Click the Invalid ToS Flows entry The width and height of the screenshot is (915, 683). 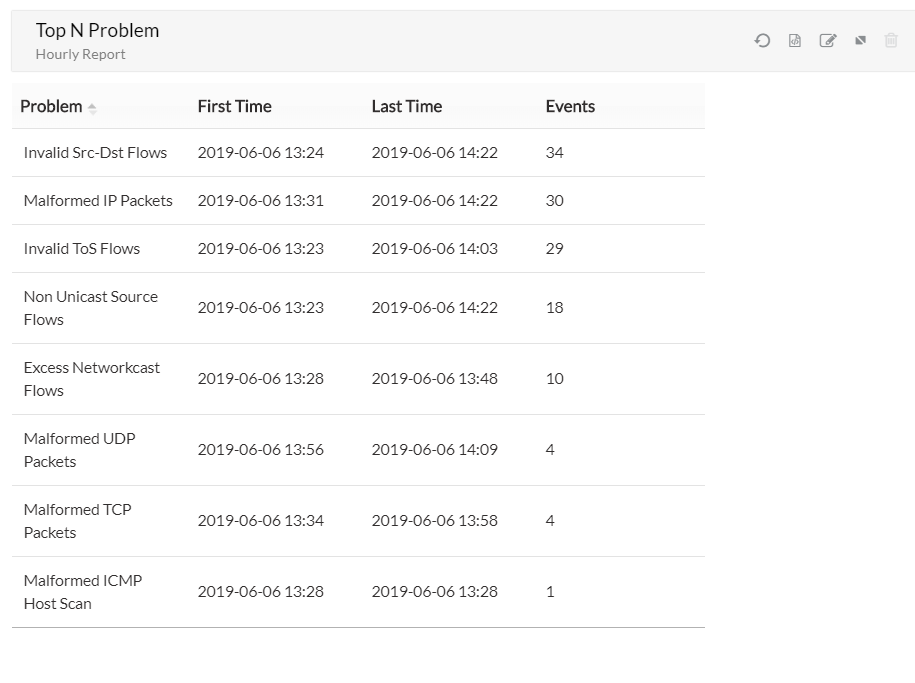pos(82,249)
